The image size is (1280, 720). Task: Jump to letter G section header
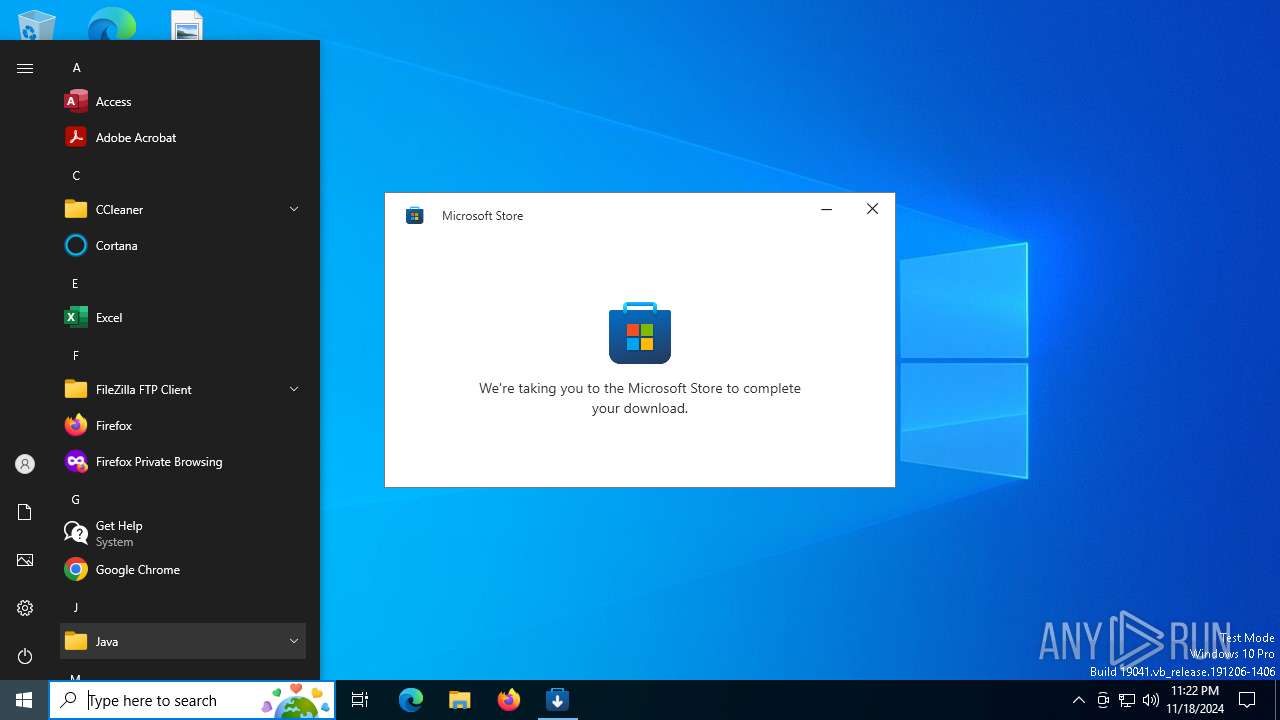[x=75, y=499]
